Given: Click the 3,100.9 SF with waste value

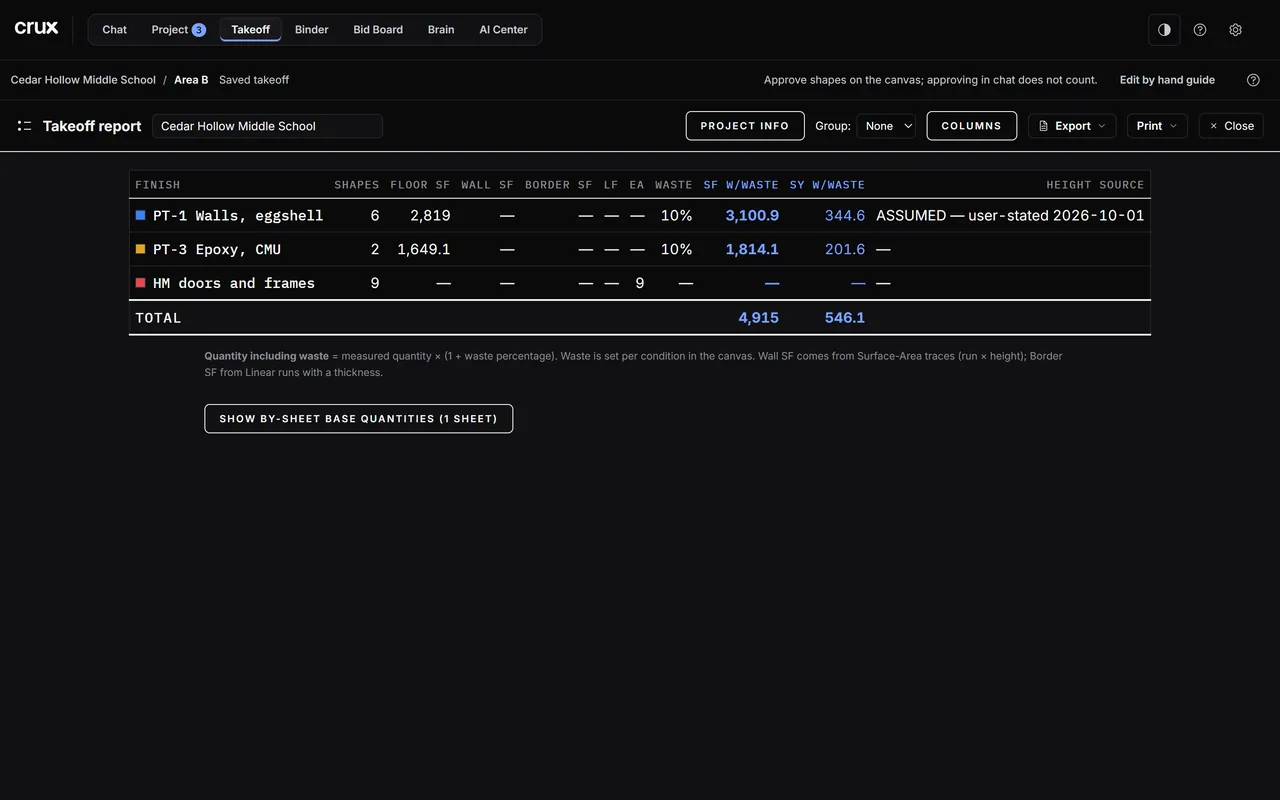Looking at the screenshot, I should (752, 215).
